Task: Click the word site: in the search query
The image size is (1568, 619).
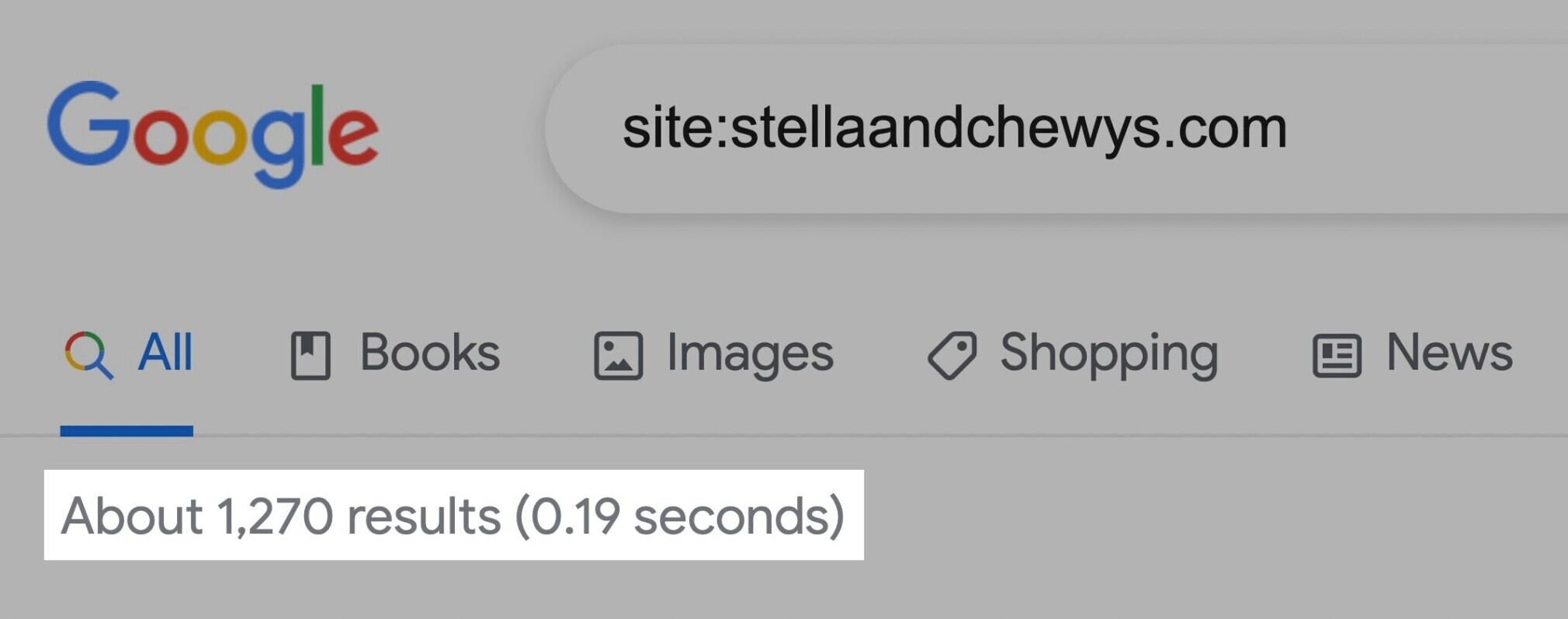Action: point(675,127)
